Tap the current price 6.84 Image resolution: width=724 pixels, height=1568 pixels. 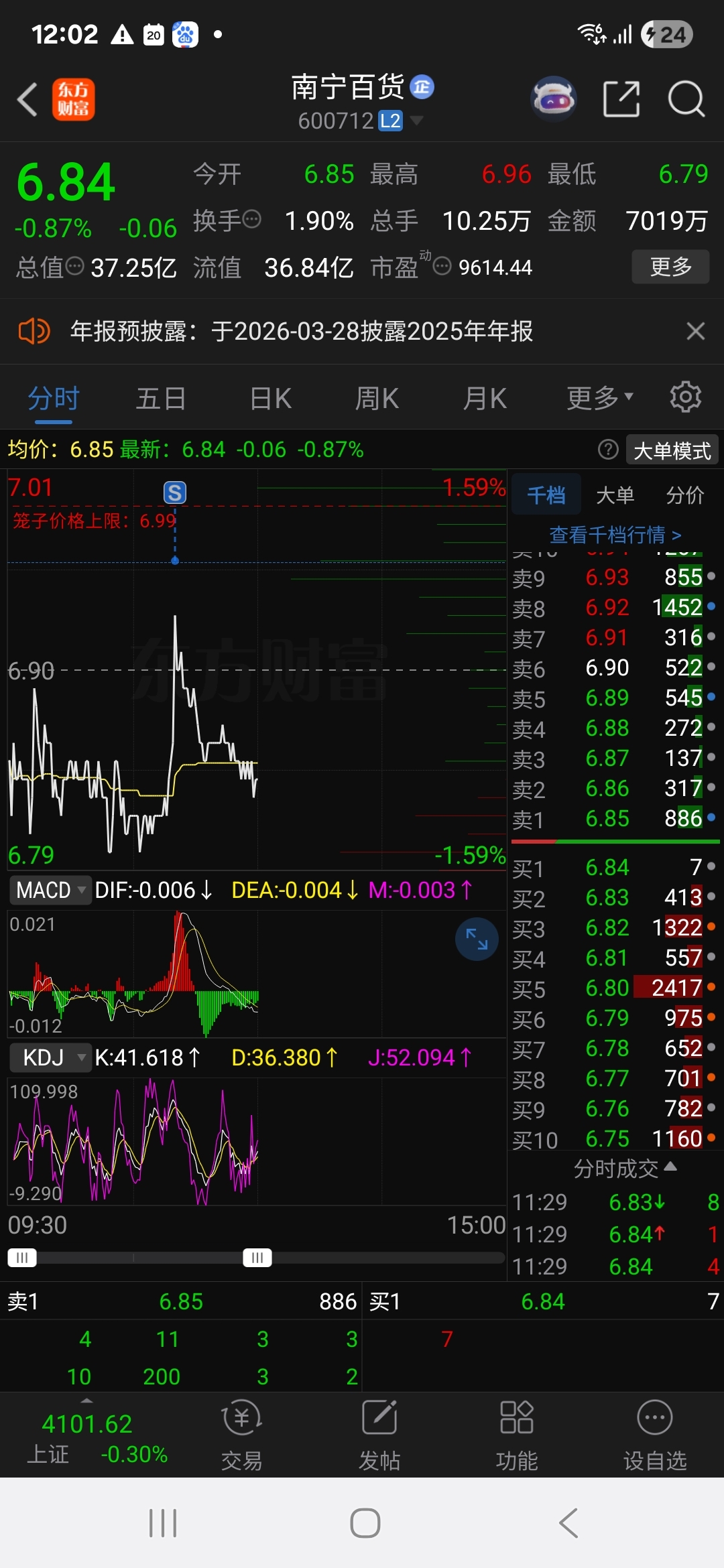click(x=66, y=182)
